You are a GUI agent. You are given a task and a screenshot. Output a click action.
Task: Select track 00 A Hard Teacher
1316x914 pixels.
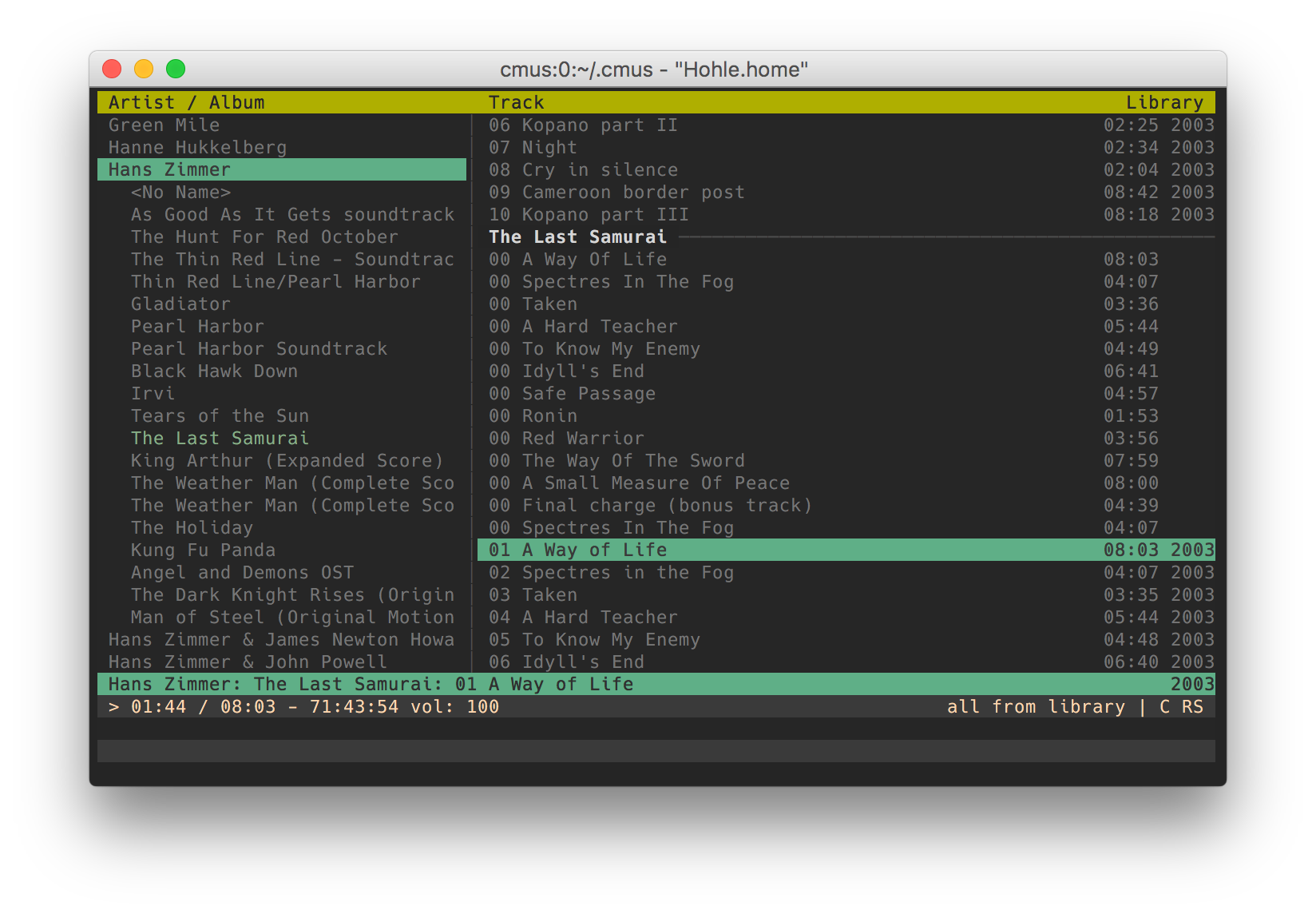click(846, 326)
